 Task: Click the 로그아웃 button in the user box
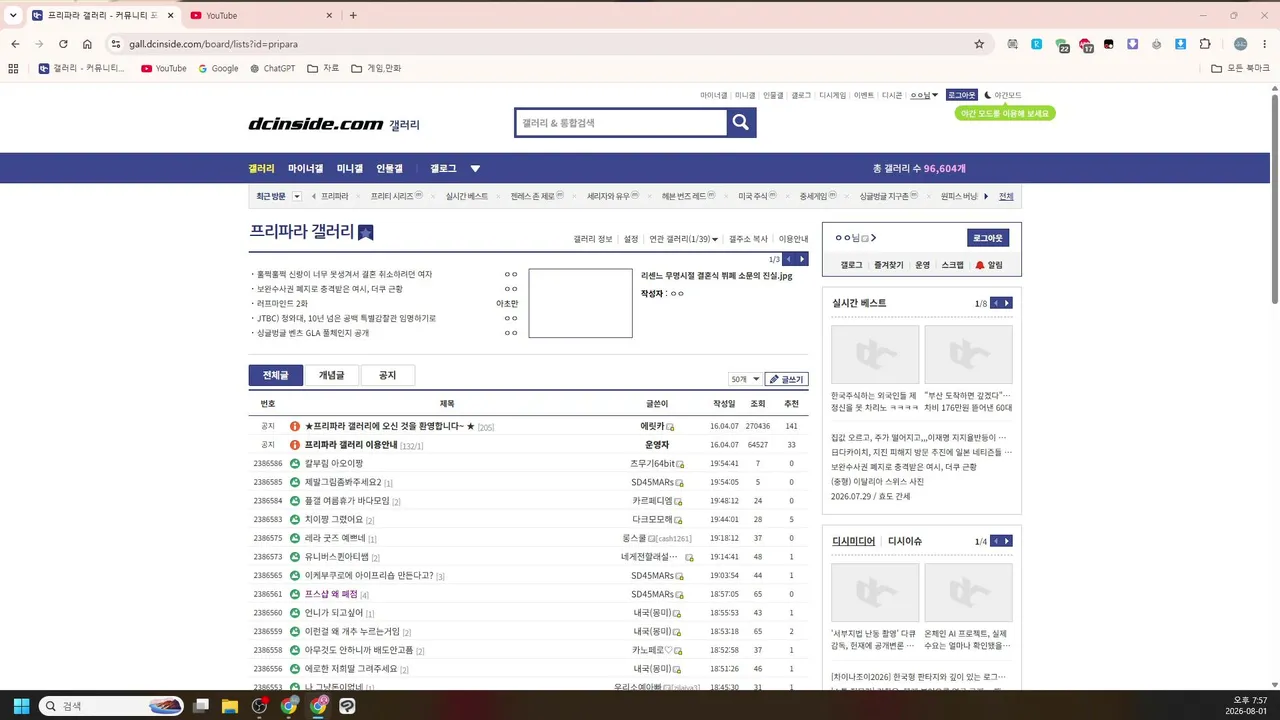click(x=988, y=238)
